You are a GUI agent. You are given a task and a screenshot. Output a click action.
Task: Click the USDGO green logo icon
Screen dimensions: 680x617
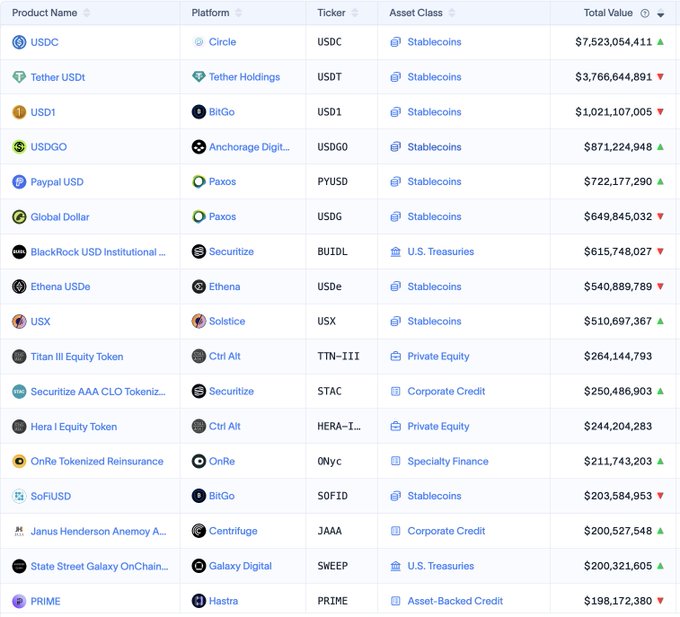19,147
